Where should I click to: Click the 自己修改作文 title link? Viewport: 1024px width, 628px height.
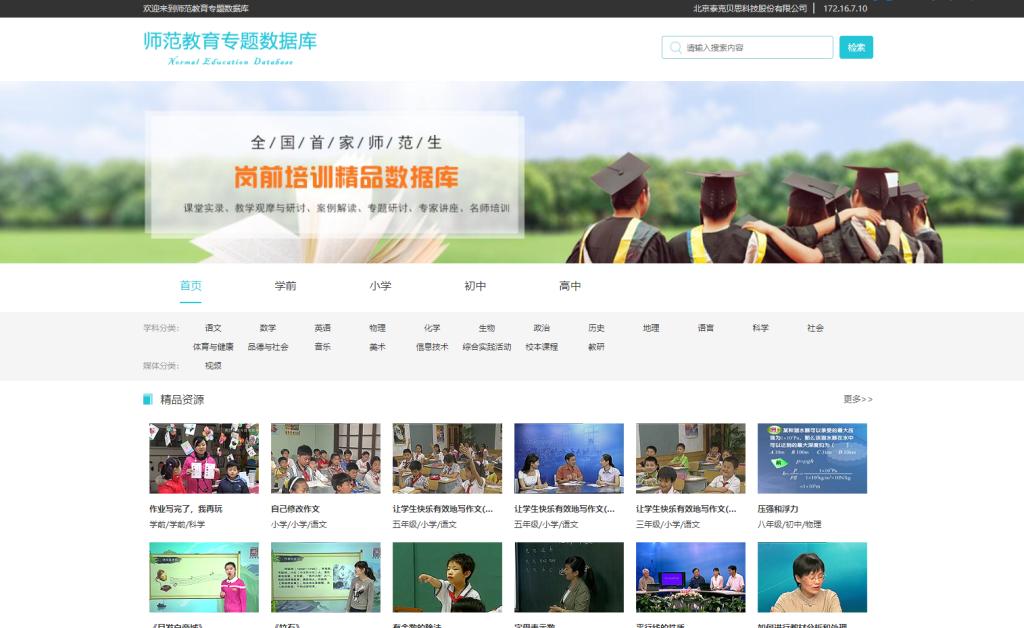point(295,509)
